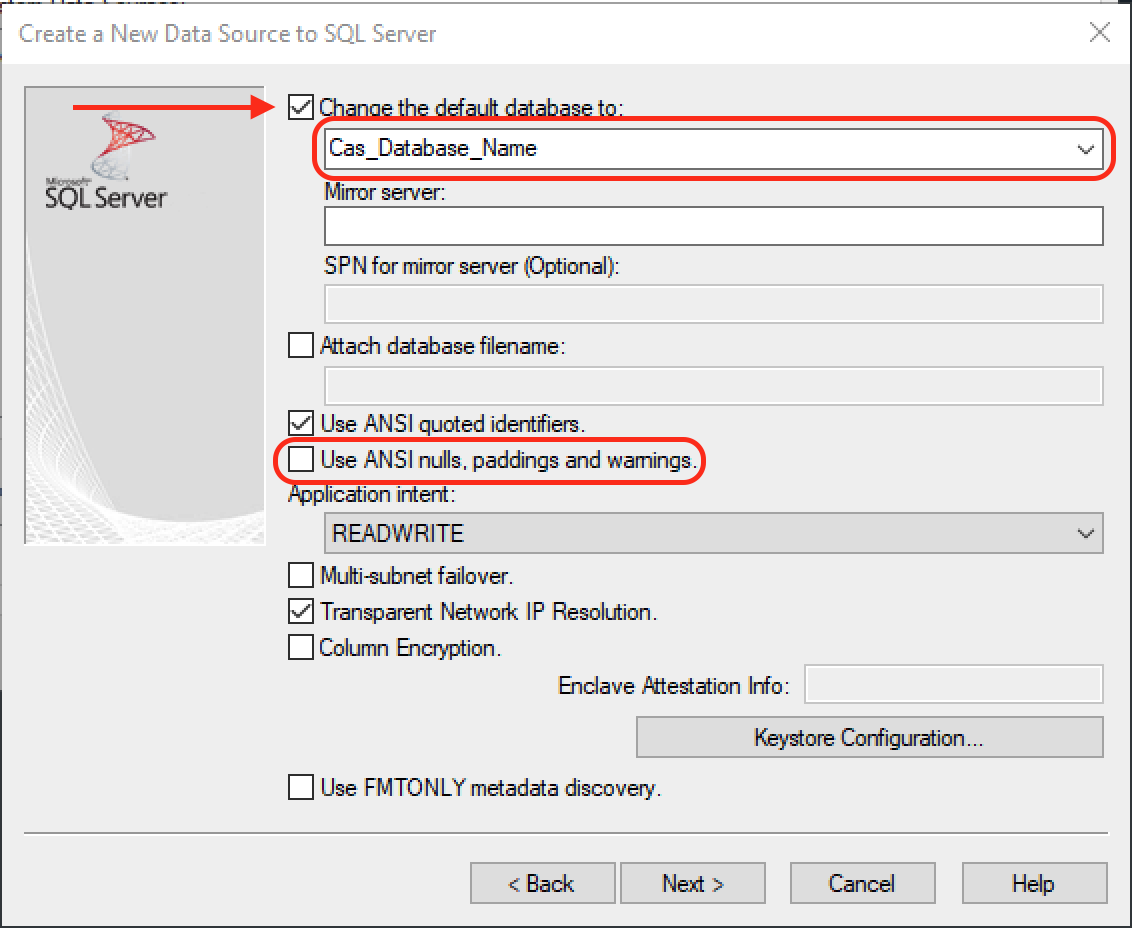Viewport: 1132px width, 928px height.
Task: Open the Application intent READWRITE dropdown
Action: (1085, 534)
